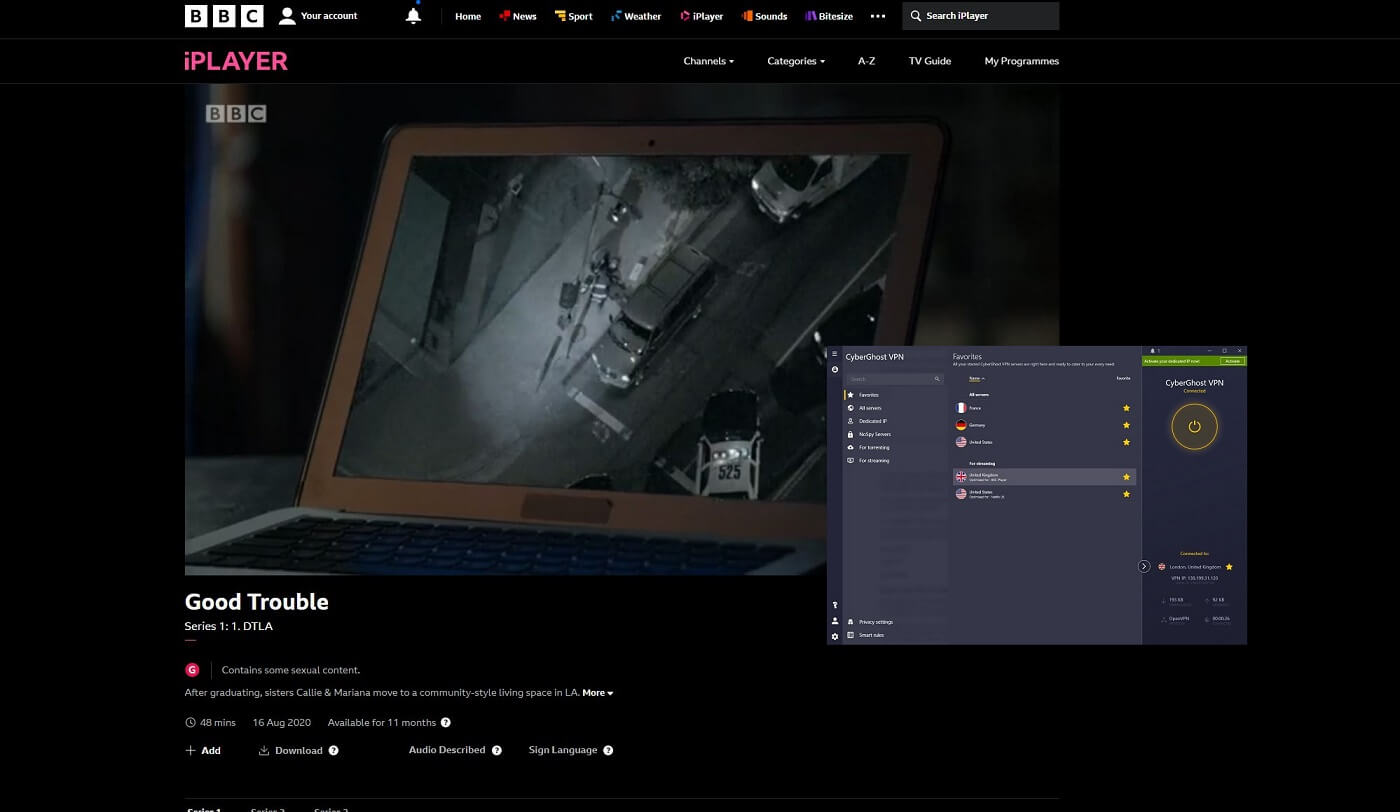Image resolution: width=1400 pixels, height=812 pixels.
Task: Click CyberGhost ghost icon in left strip
Action: pos(835,370)
